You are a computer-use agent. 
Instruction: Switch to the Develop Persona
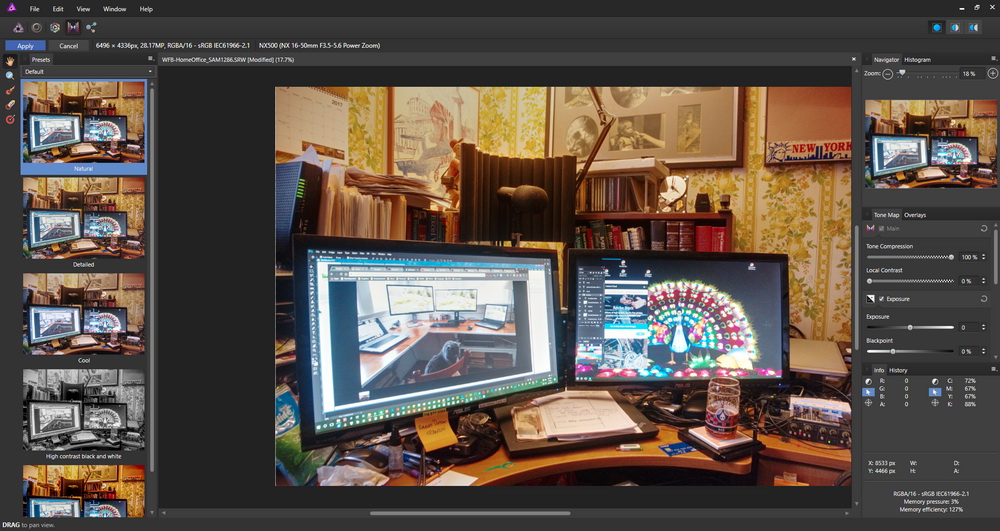click(55, 27)
